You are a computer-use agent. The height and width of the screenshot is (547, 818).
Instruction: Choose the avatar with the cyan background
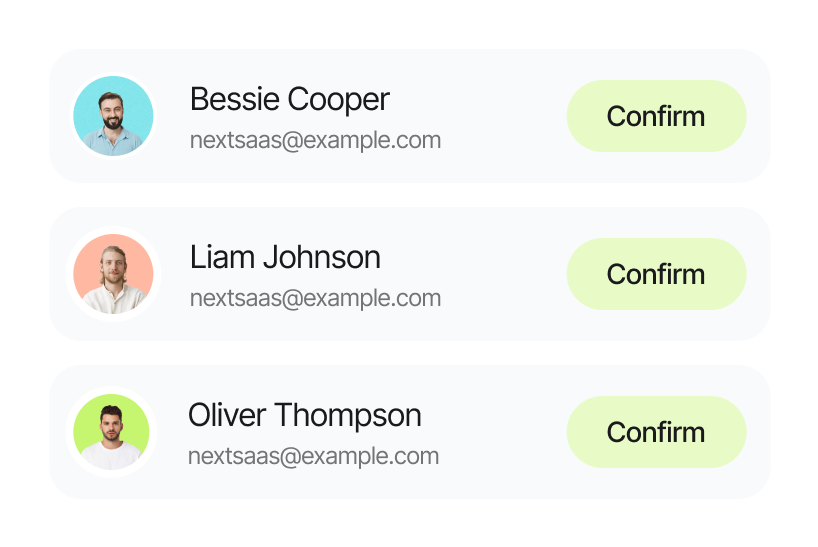click(113, 116)
